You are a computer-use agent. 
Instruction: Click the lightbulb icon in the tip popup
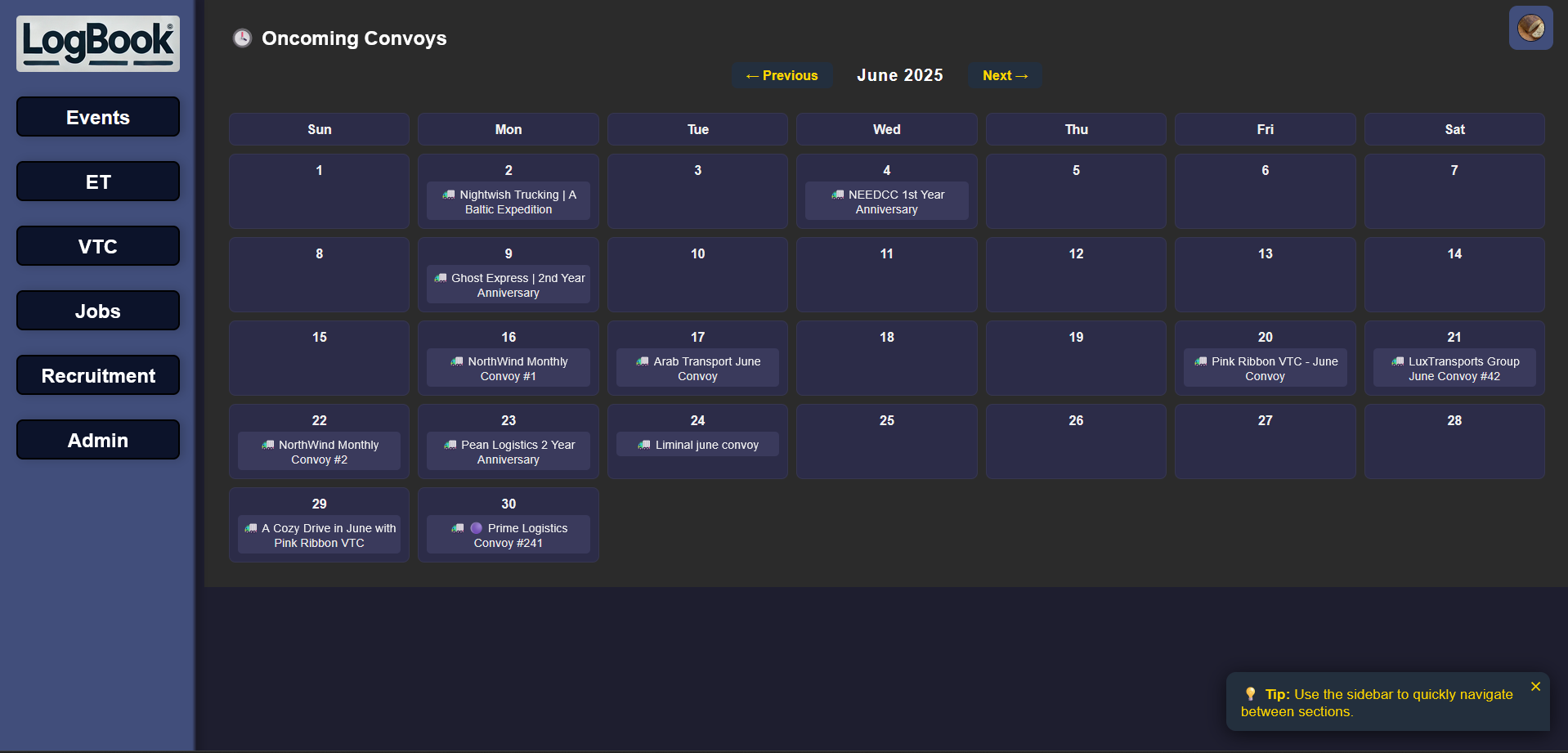tap(1251, 693)
